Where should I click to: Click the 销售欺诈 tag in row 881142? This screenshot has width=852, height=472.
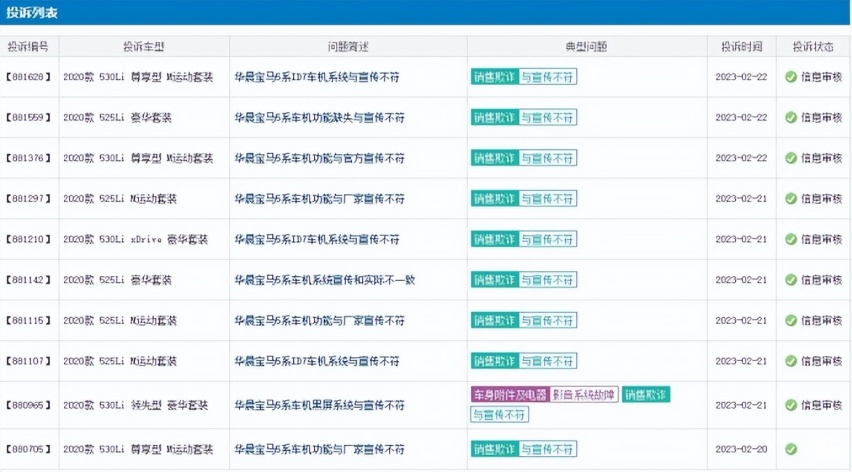tap(494, 280)
